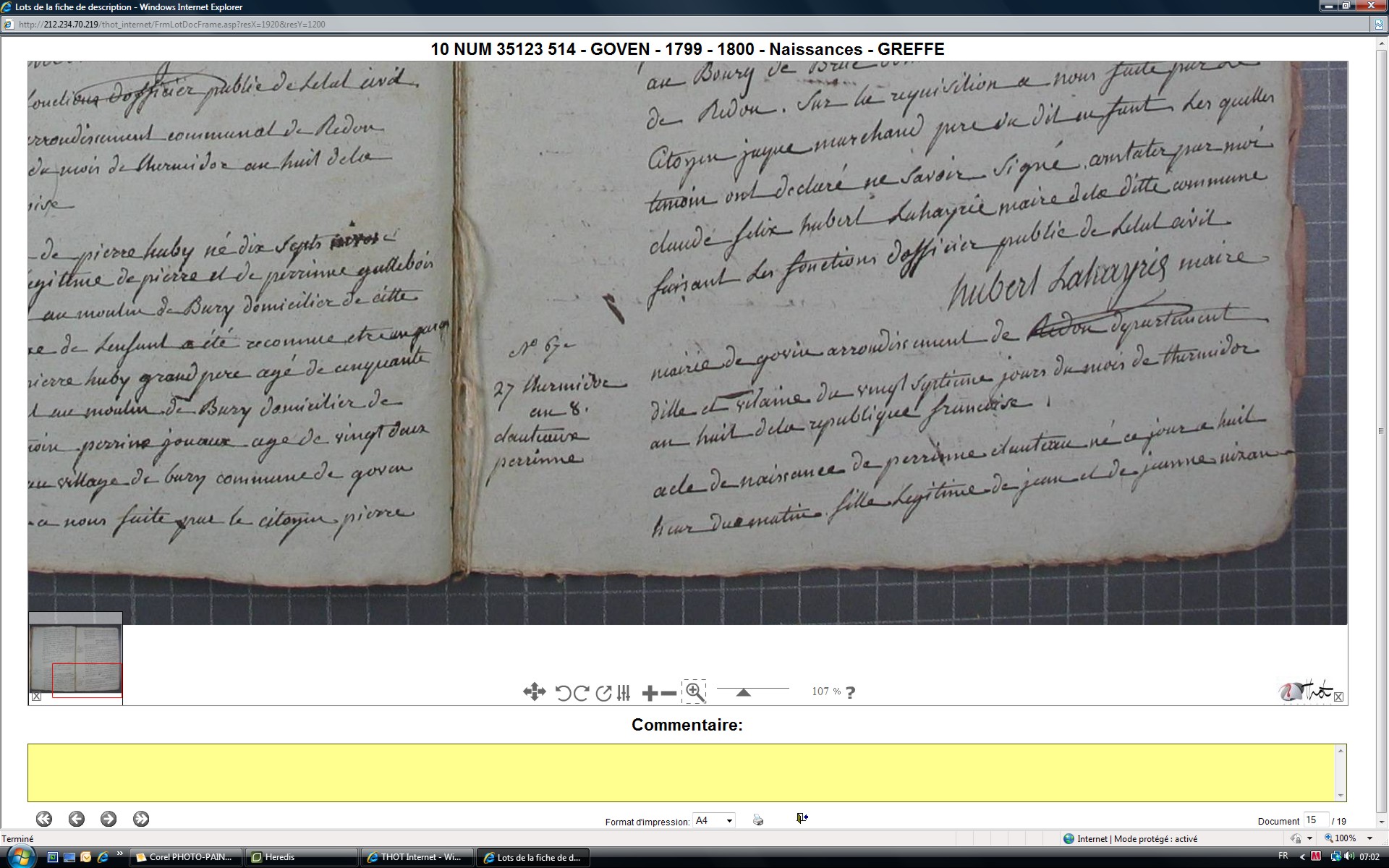Open viewer help question mark

point(851,692)
